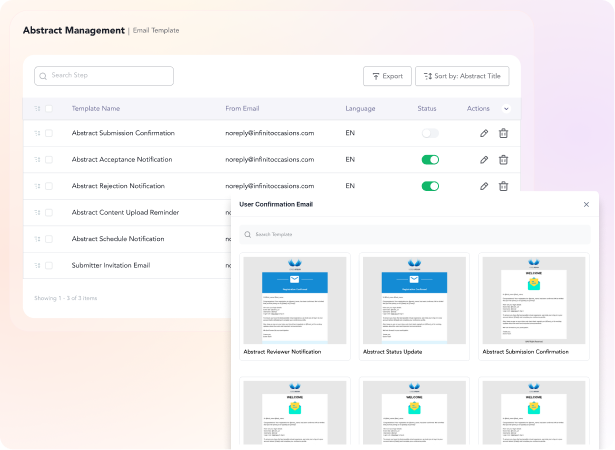Enable status toggle for Abstract Submission Confirmation

coord(430,133)
